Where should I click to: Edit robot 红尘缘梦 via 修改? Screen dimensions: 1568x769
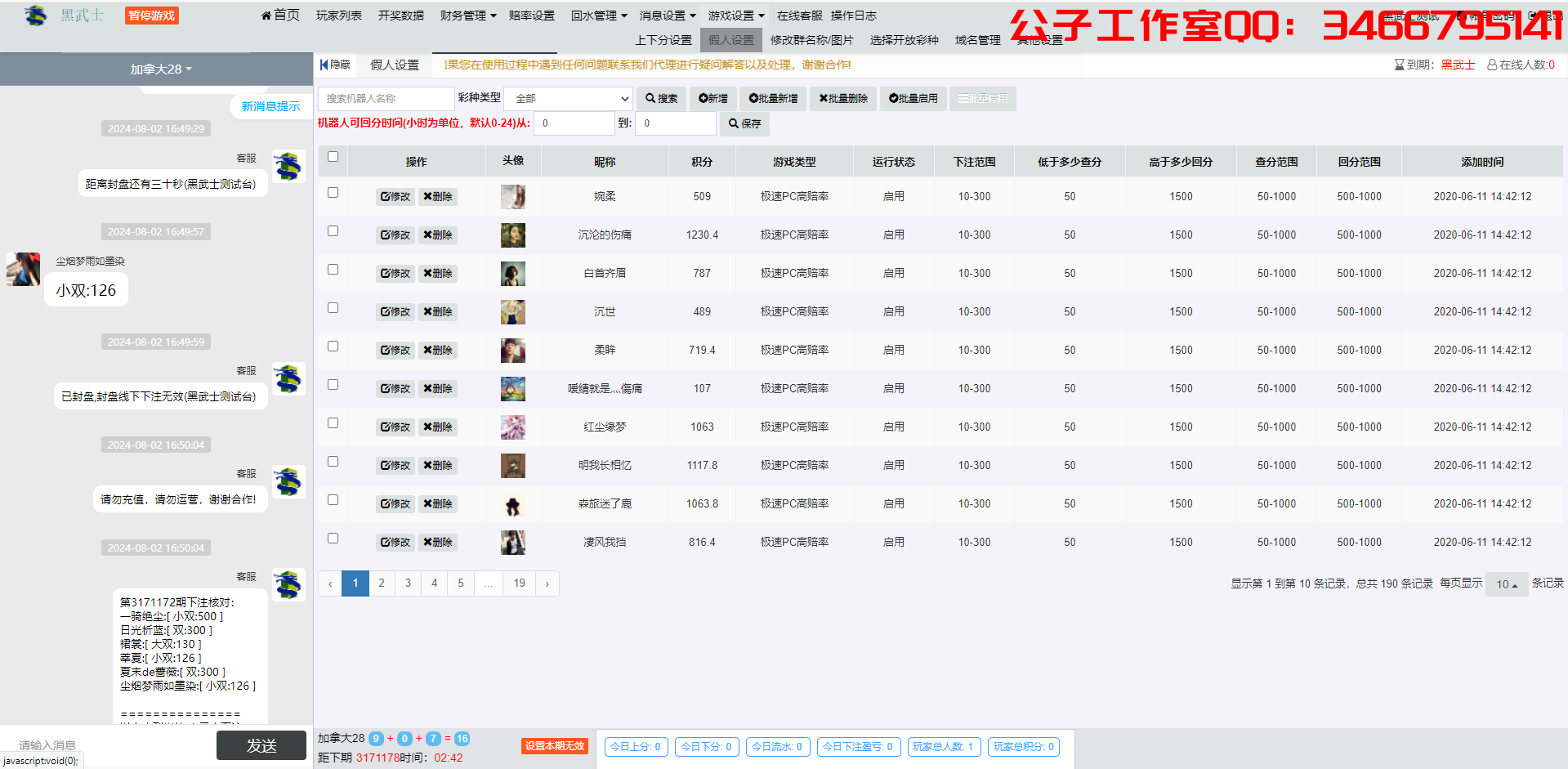tap(395, 427)
